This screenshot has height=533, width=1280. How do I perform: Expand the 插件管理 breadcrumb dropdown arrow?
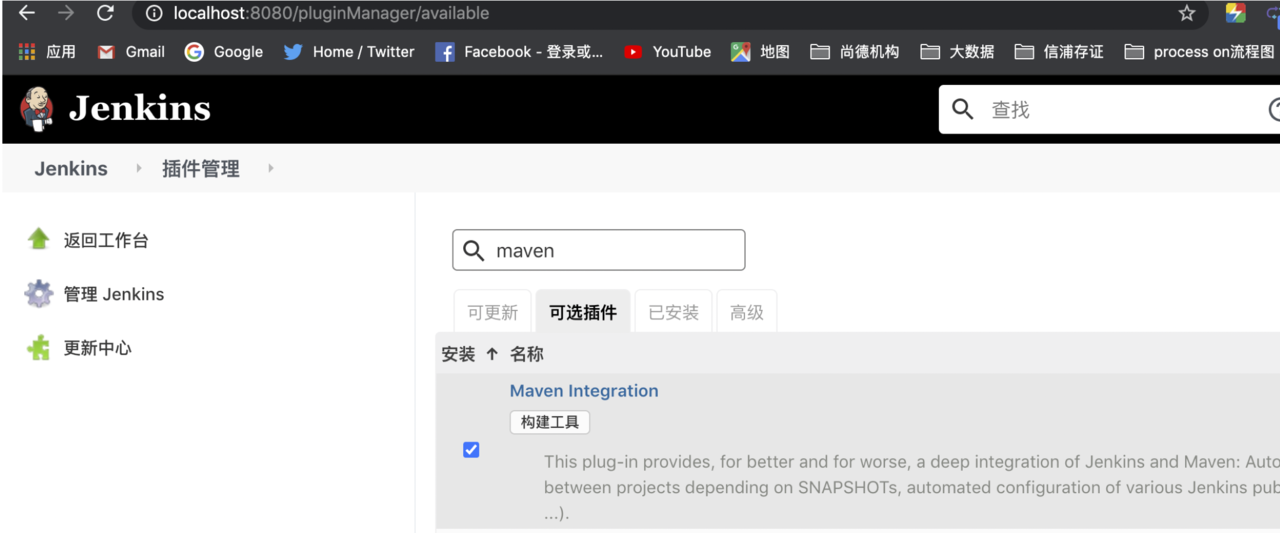click(x=271, y=169)
